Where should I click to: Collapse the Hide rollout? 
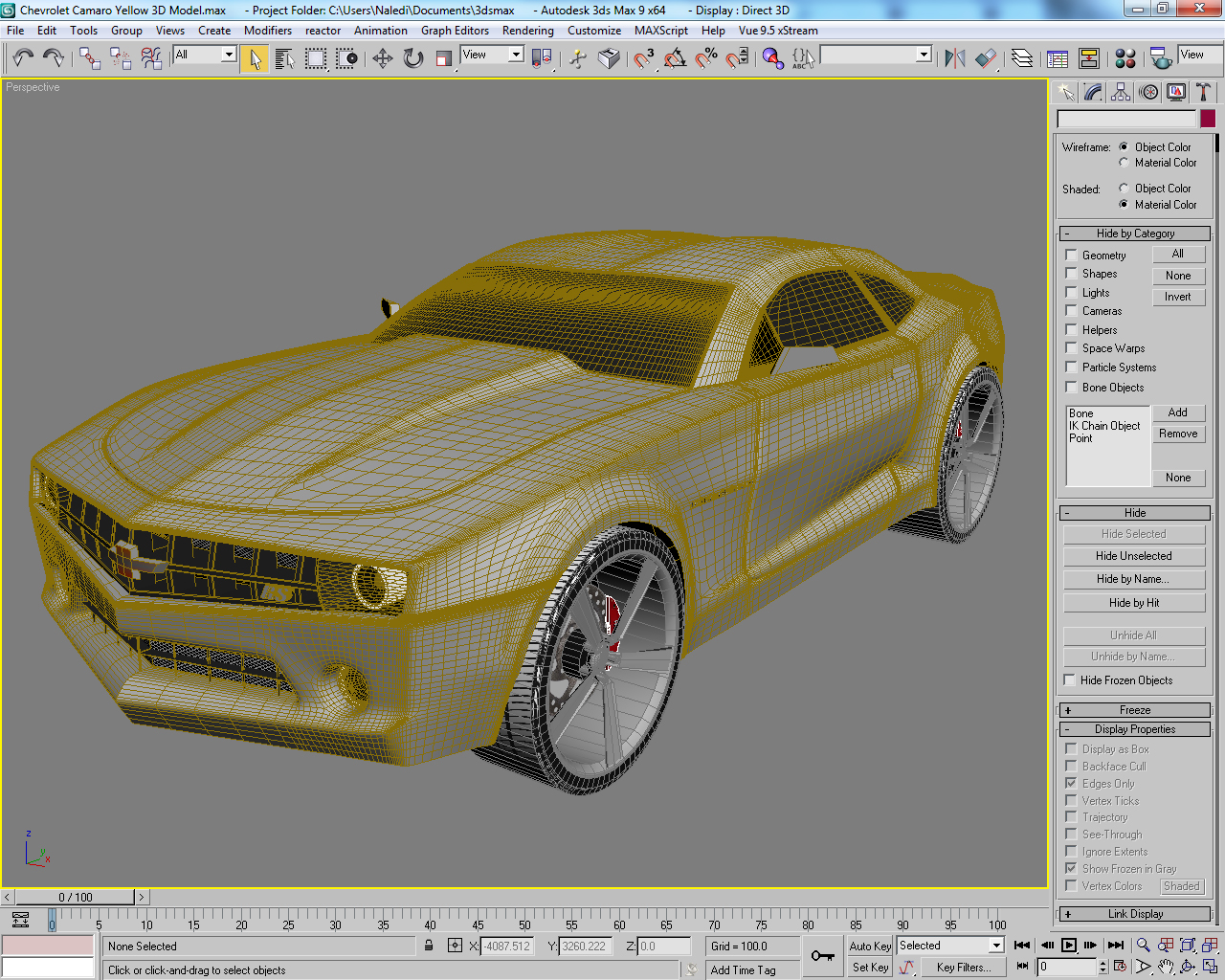(1135, 513)
